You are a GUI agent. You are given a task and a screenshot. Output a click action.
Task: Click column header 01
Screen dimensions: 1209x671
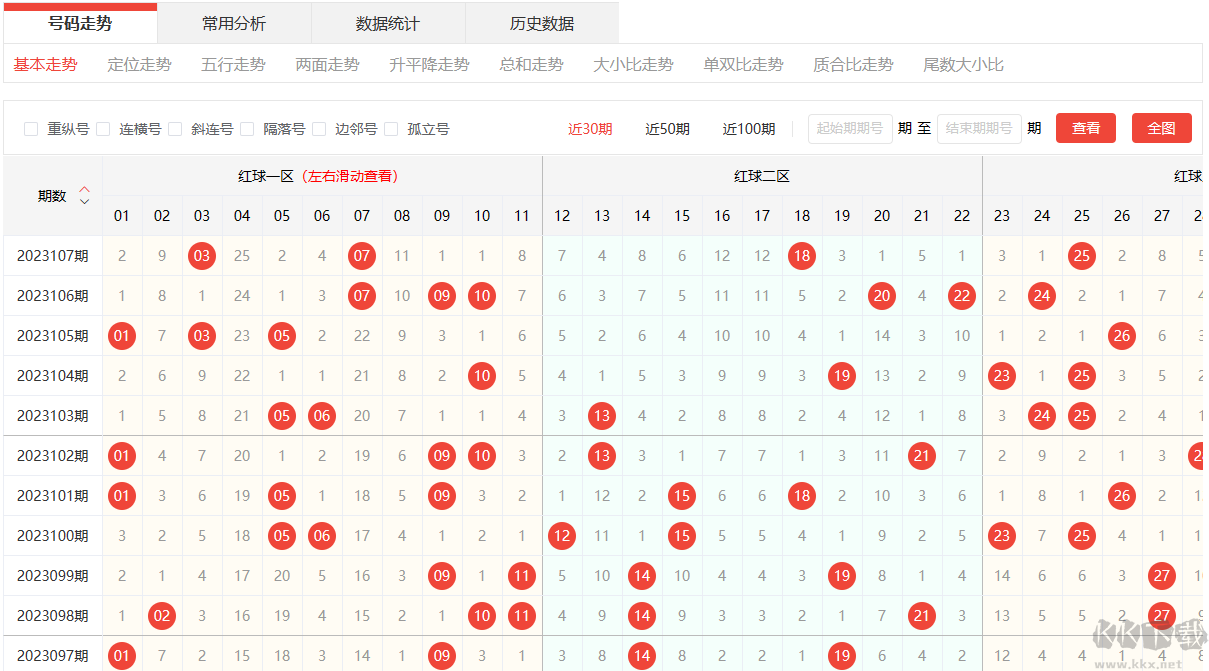pyautogui.click(x=122, y=216)
